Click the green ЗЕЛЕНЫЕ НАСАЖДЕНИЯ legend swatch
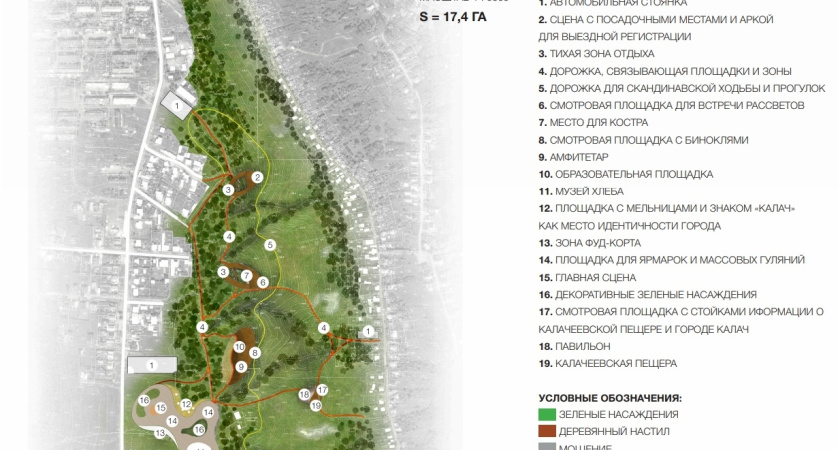The image size is (840, 450). 546,414
